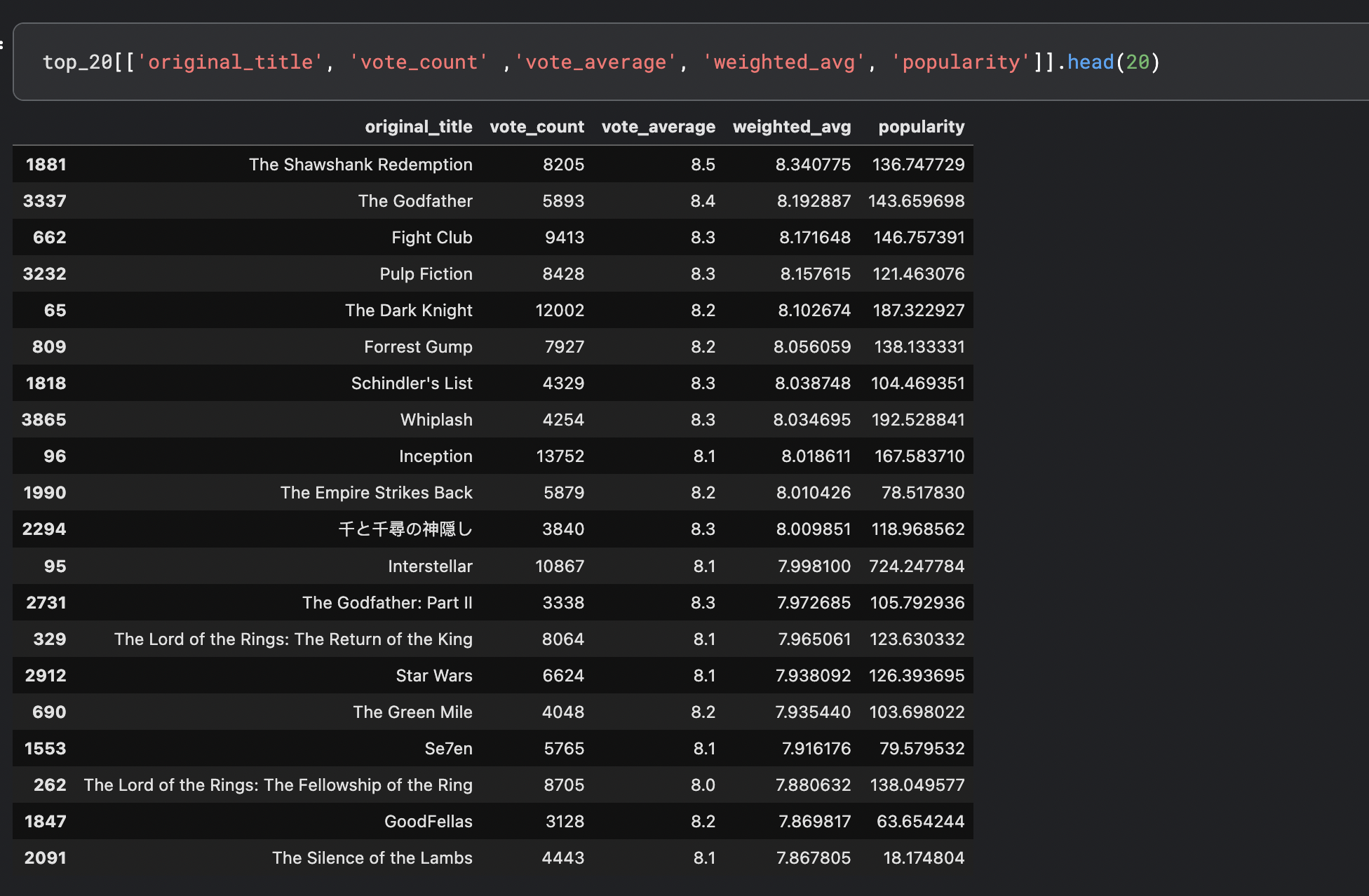
Task: Click popularity value 724.247784
Action: (917, 566)
